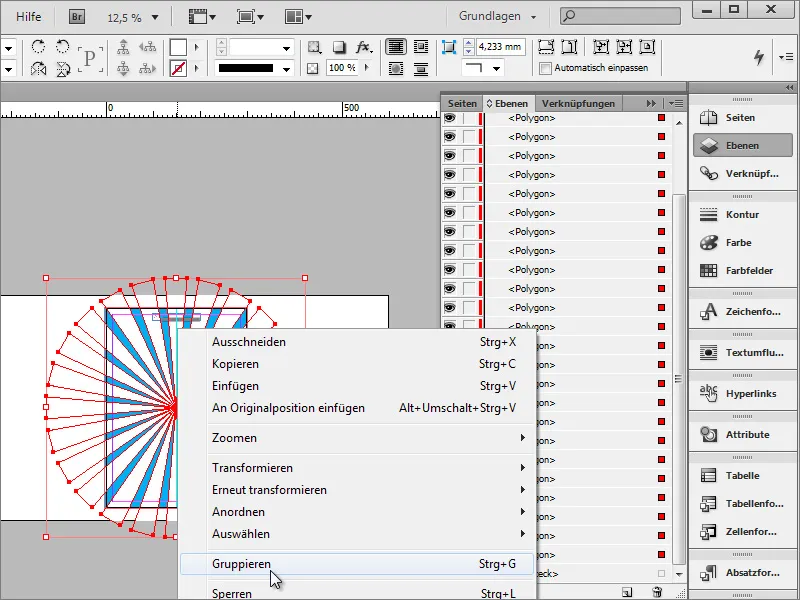This screenshot has height=600, width=800.
Task: Open Adobe Bridge via Br icon
Action: (77, 17)
